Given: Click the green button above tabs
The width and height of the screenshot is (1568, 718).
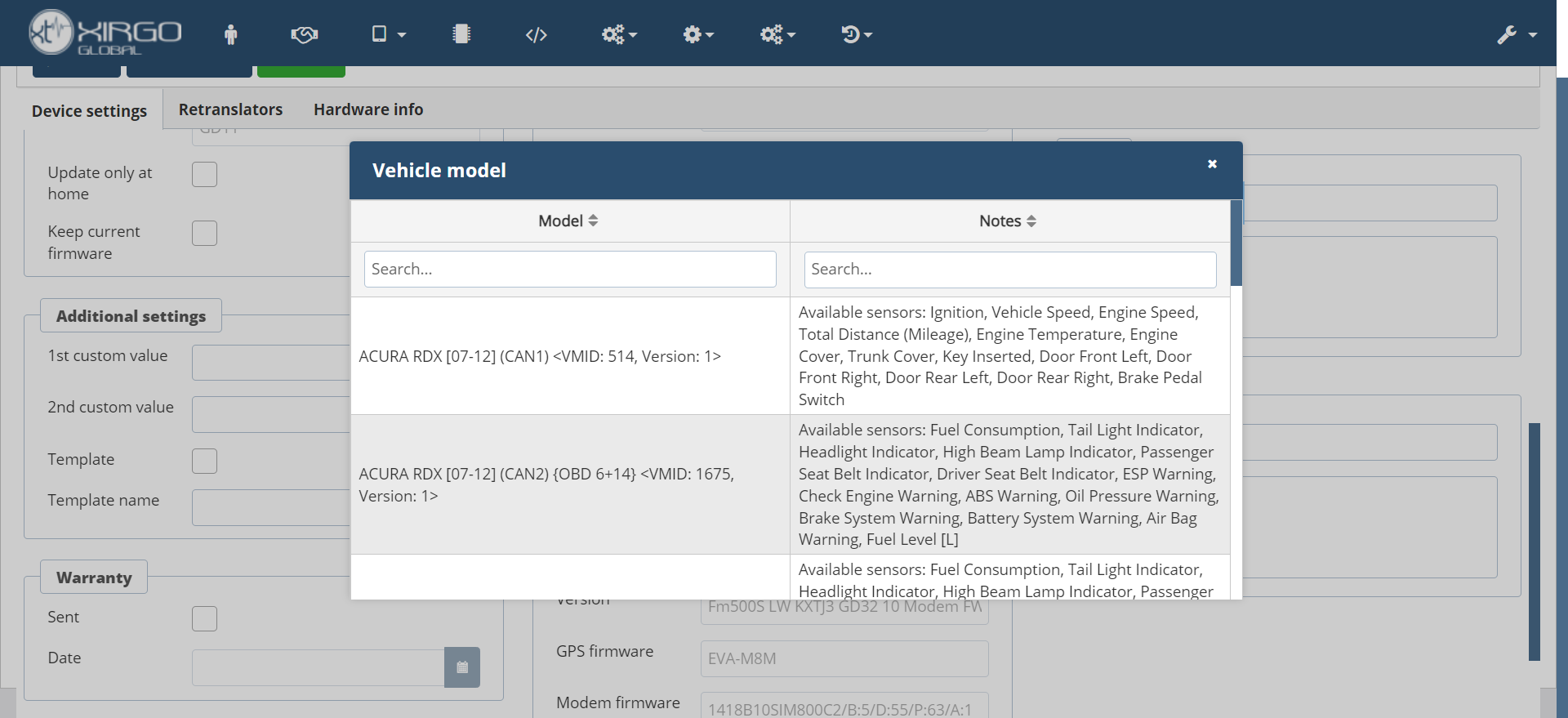Looking at the screenshot, I should [301, 72].
